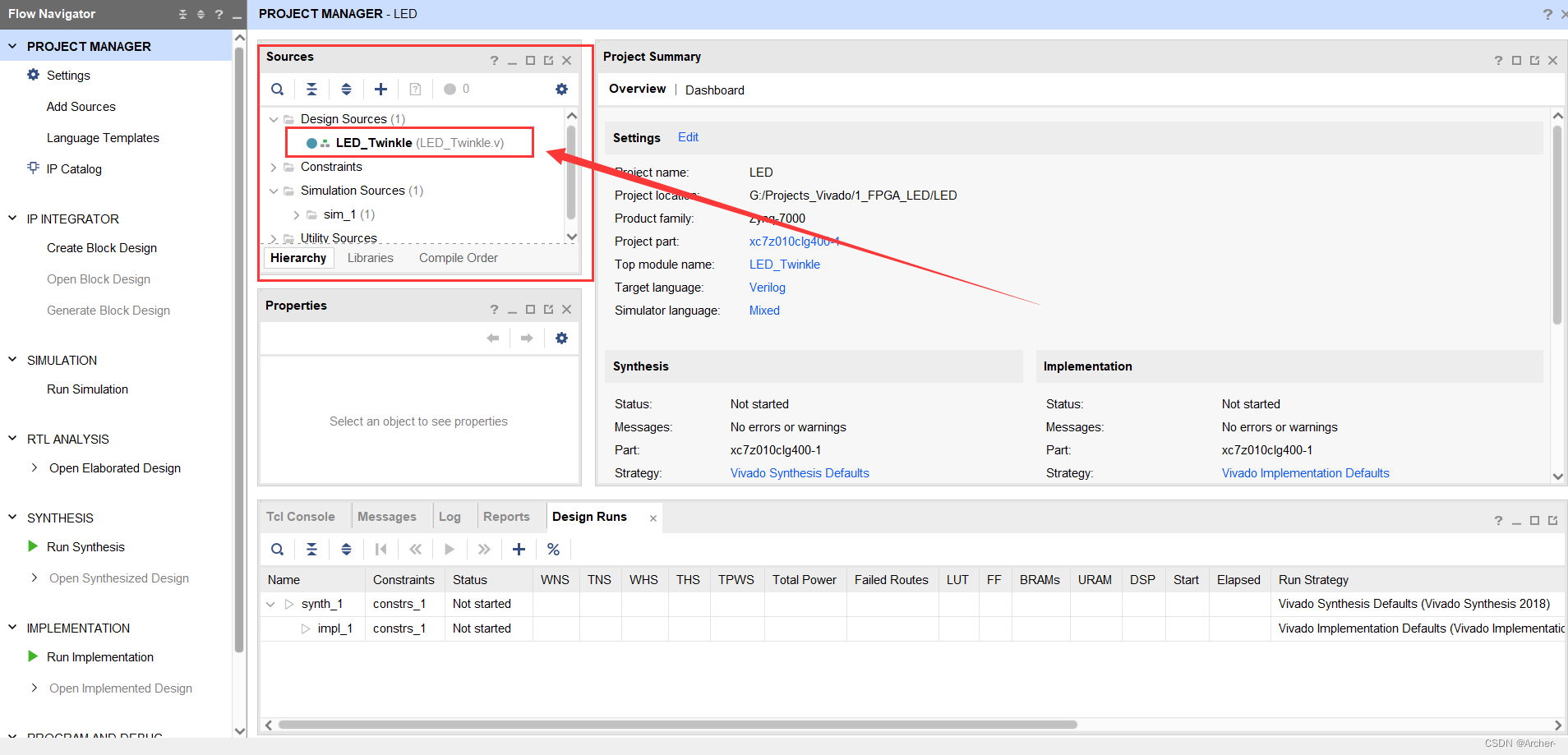1568x755 pixels.
Task: Create new run with plus icon
Action: [519, 549]
